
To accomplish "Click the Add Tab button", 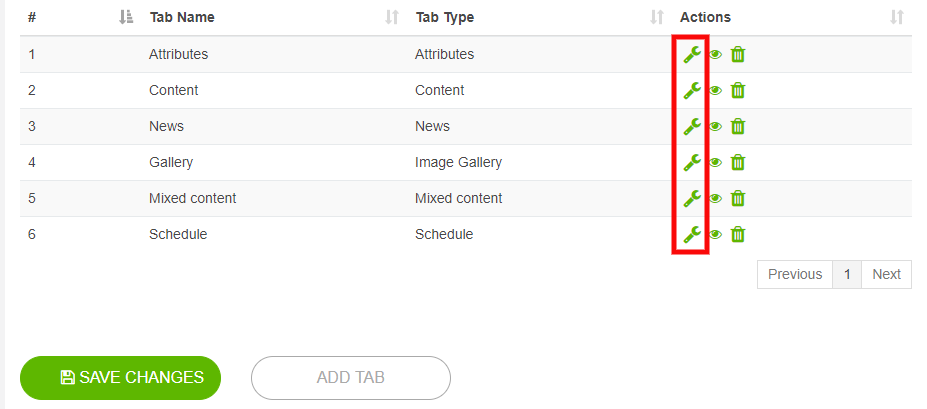I will 351,378.
